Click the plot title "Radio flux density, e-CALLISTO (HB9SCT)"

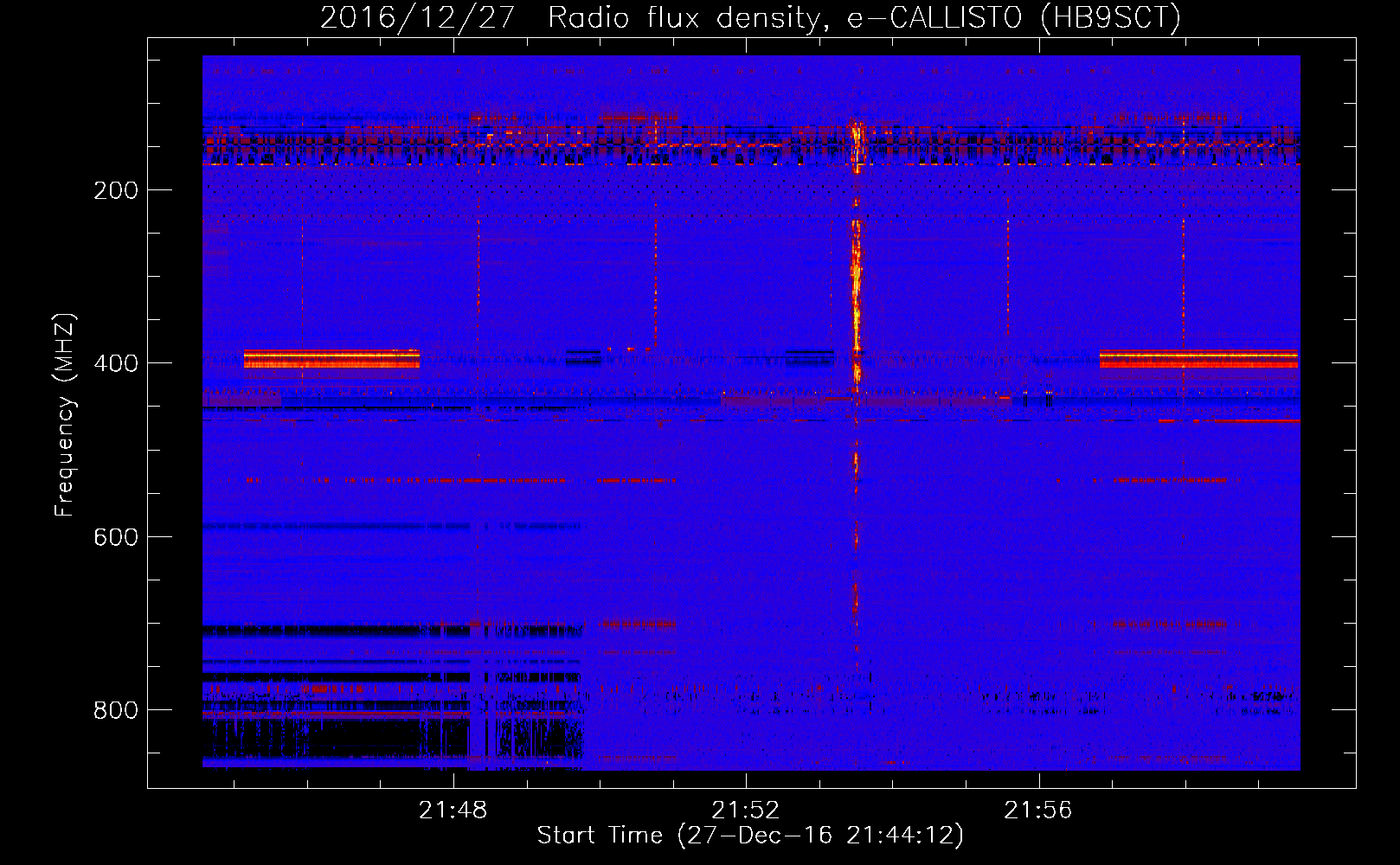pyautogui.click(x=864, y=17)
